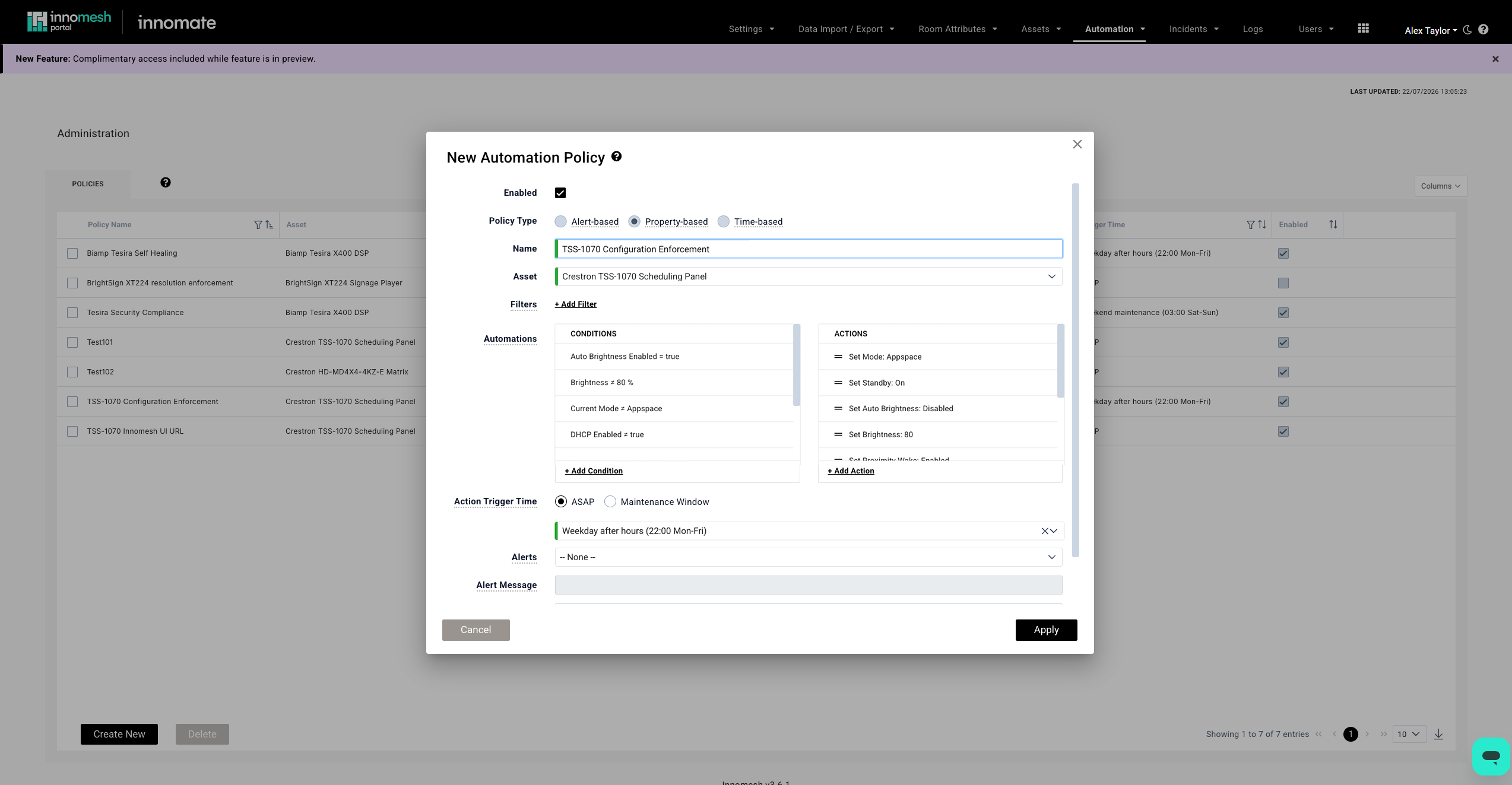Go to the last page arrow
This screenshot has height=785, width=1512.
[1383, 734]
